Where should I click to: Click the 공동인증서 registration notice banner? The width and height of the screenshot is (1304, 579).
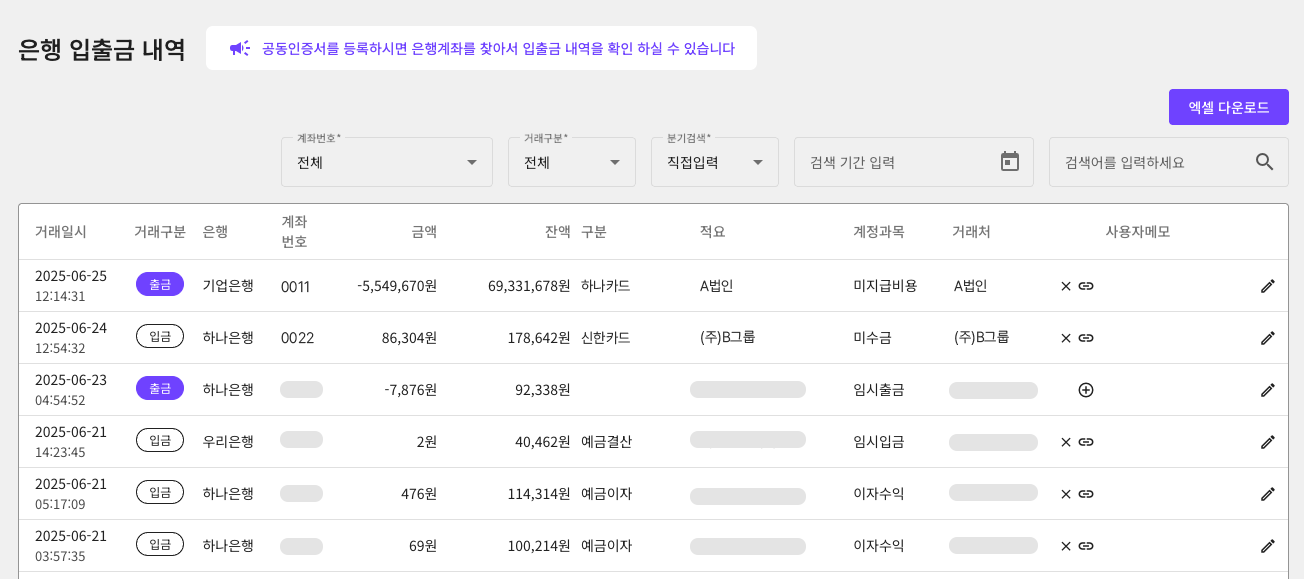497,48
